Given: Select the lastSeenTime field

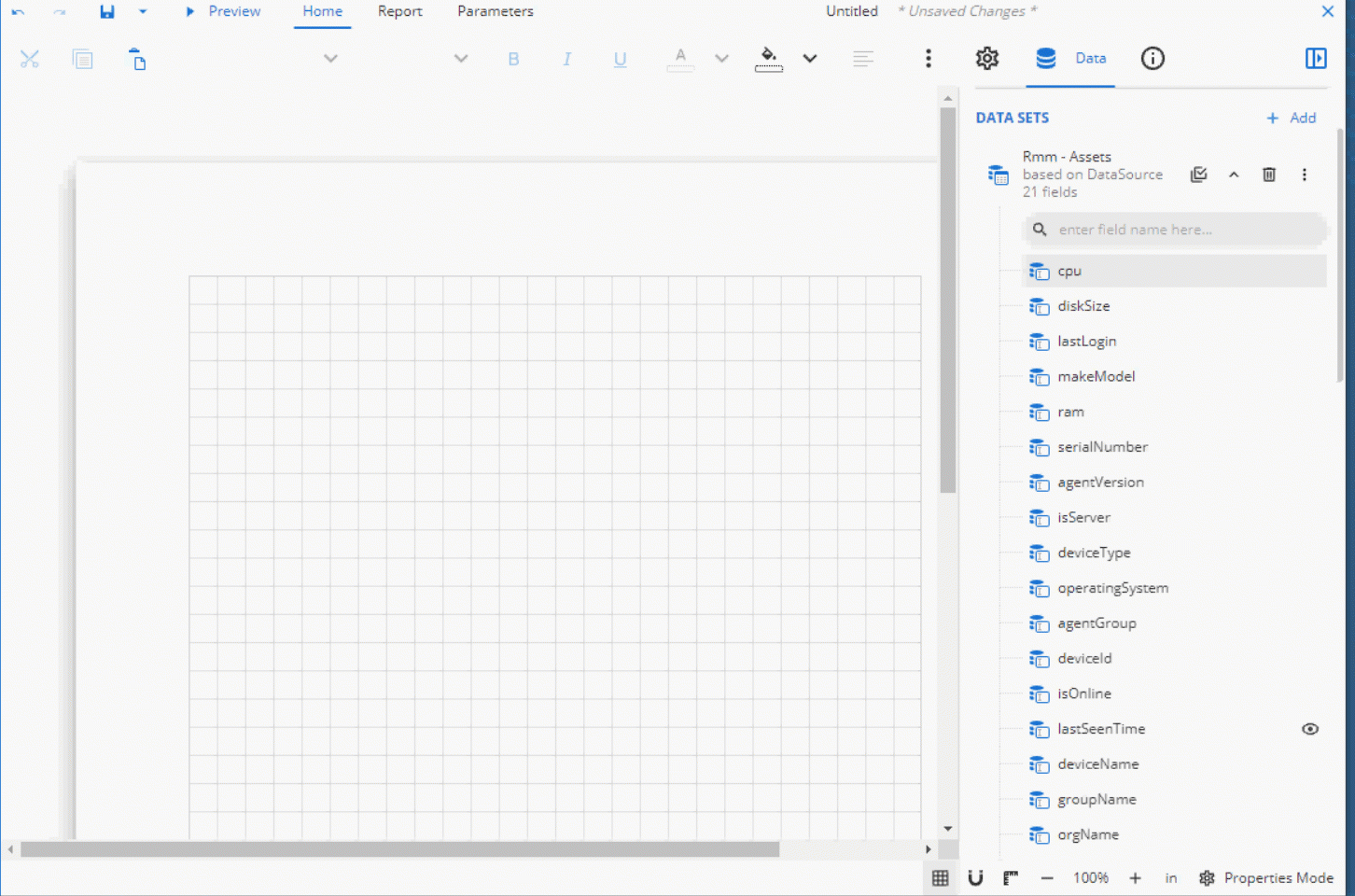Looking at the screenshot, I should tap(1174, 729).
